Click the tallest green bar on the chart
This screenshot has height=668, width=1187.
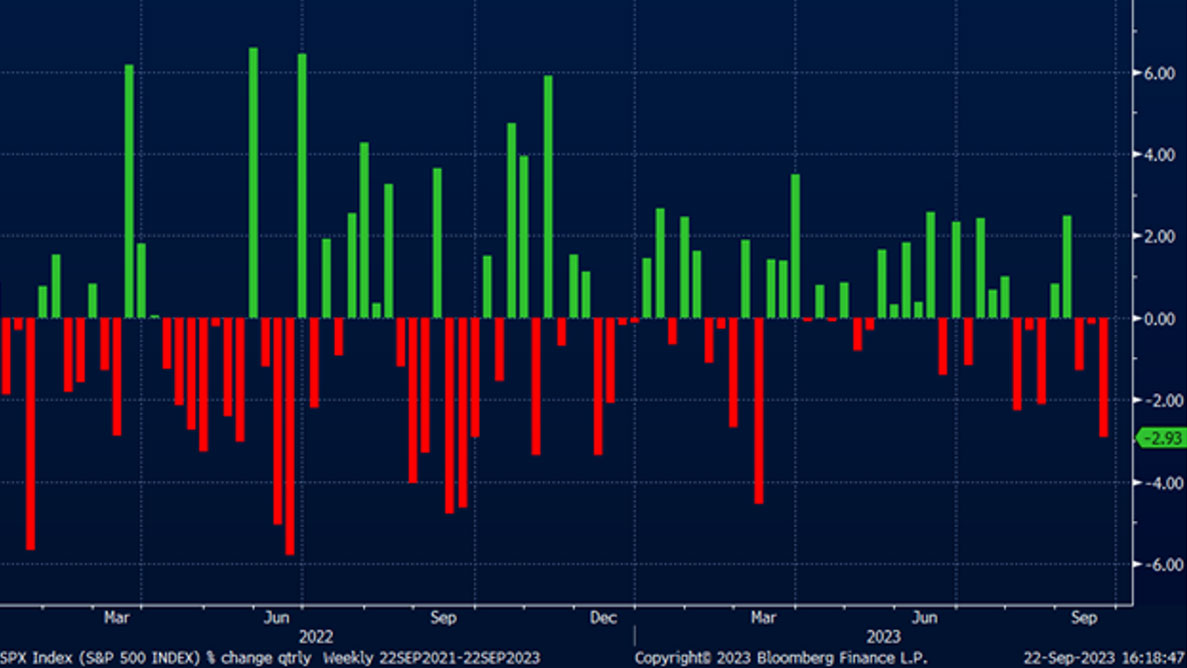pos(253,182)
